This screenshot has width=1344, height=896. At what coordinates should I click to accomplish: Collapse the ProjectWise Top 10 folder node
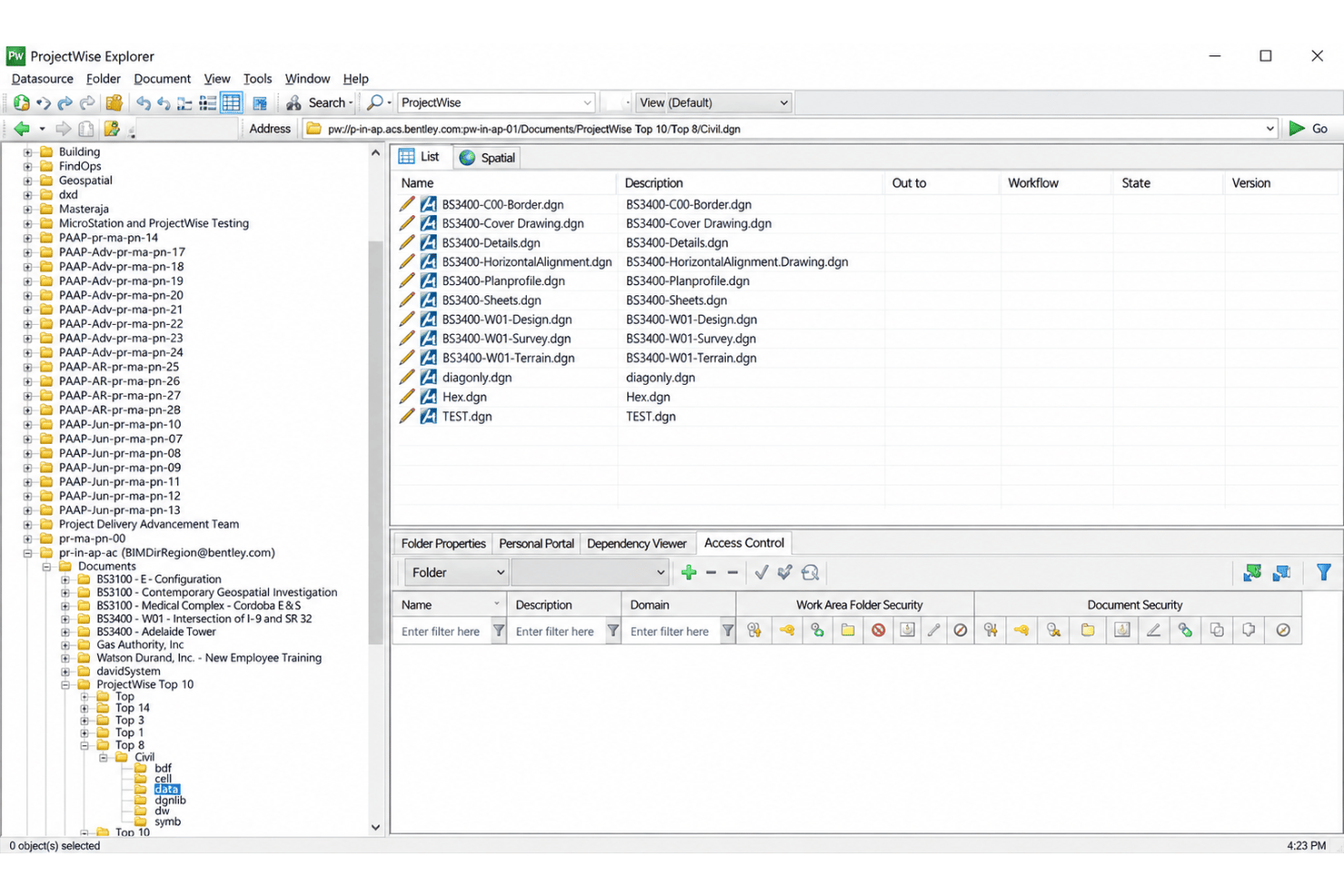(x=65, y=684)
